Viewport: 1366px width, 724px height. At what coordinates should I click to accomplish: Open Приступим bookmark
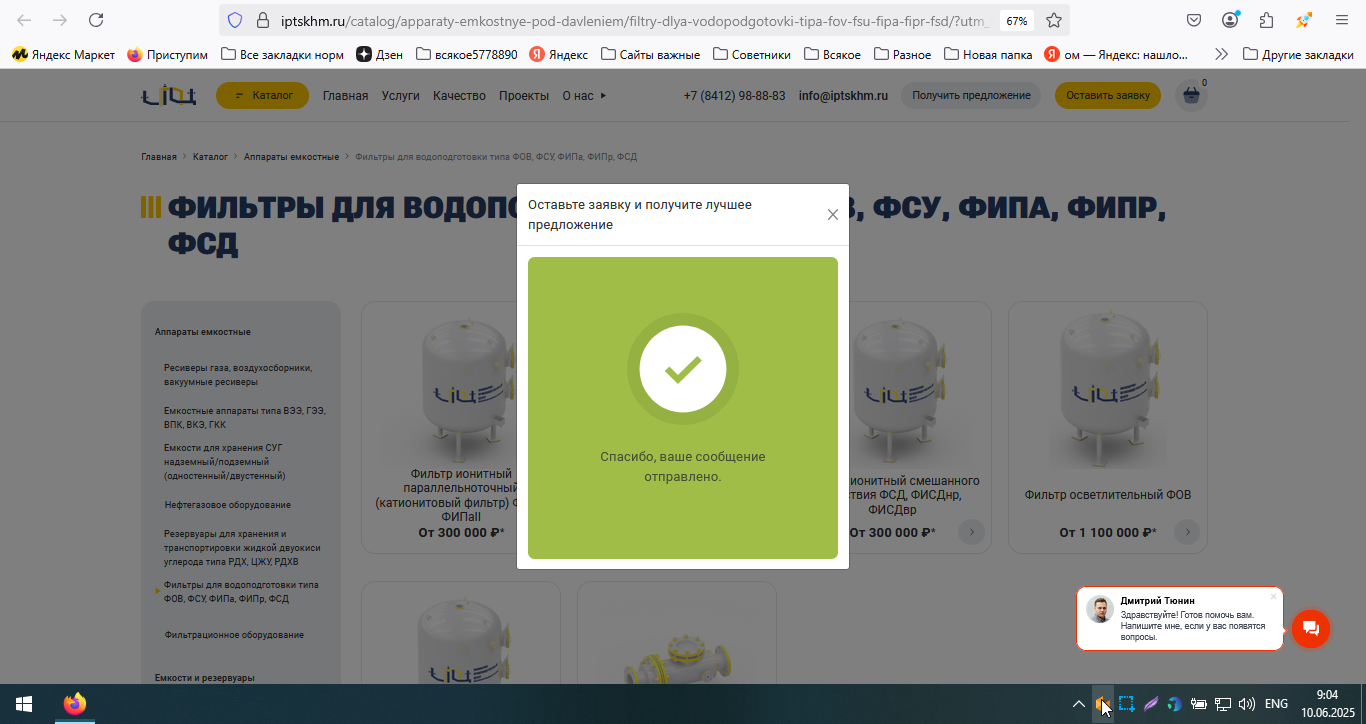[168, 55]
